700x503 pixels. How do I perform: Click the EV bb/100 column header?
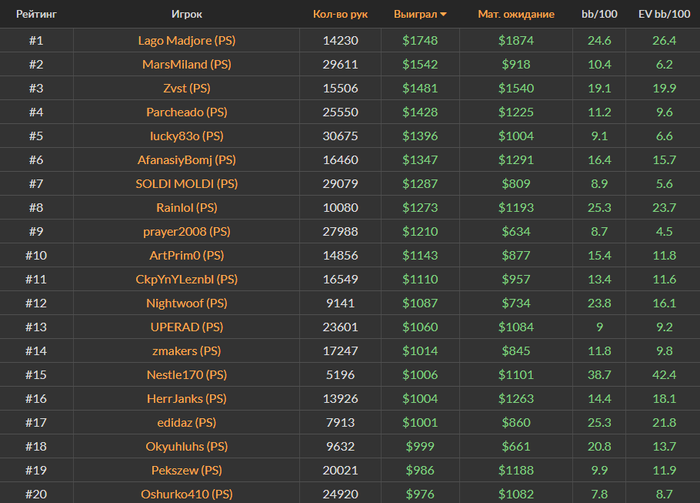(x=664, y=14)
